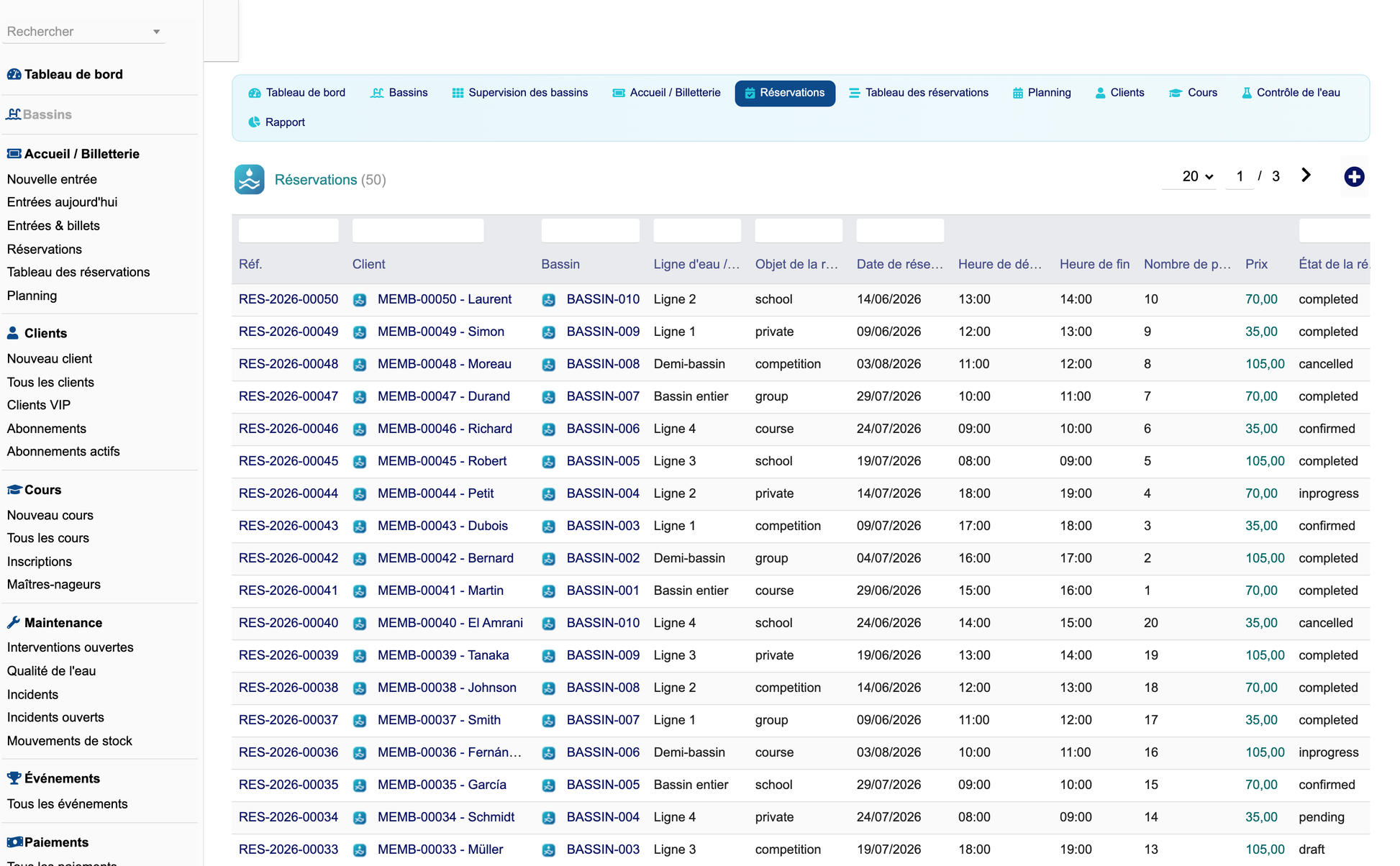Click the Bassin column filter field
Image resolution: width=1400 pixels, height=866 pixels.
click(590, 230)
